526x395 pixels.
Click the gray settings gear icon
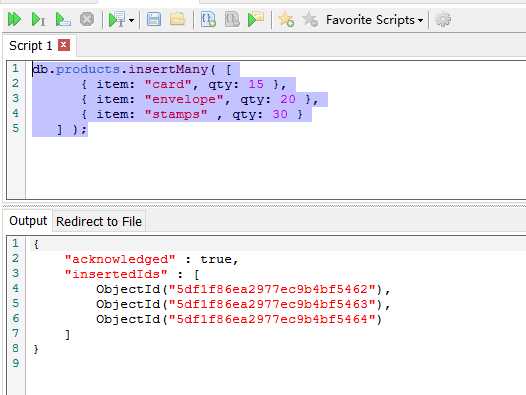[443, 19]
